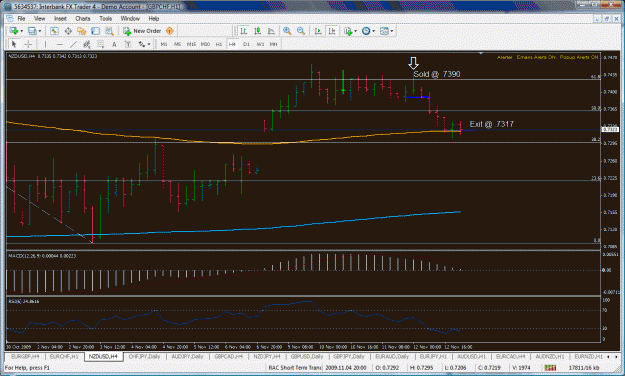The image size is (625, 376).
Task: Switch to Bar Chart display
Action: [244, 31]
